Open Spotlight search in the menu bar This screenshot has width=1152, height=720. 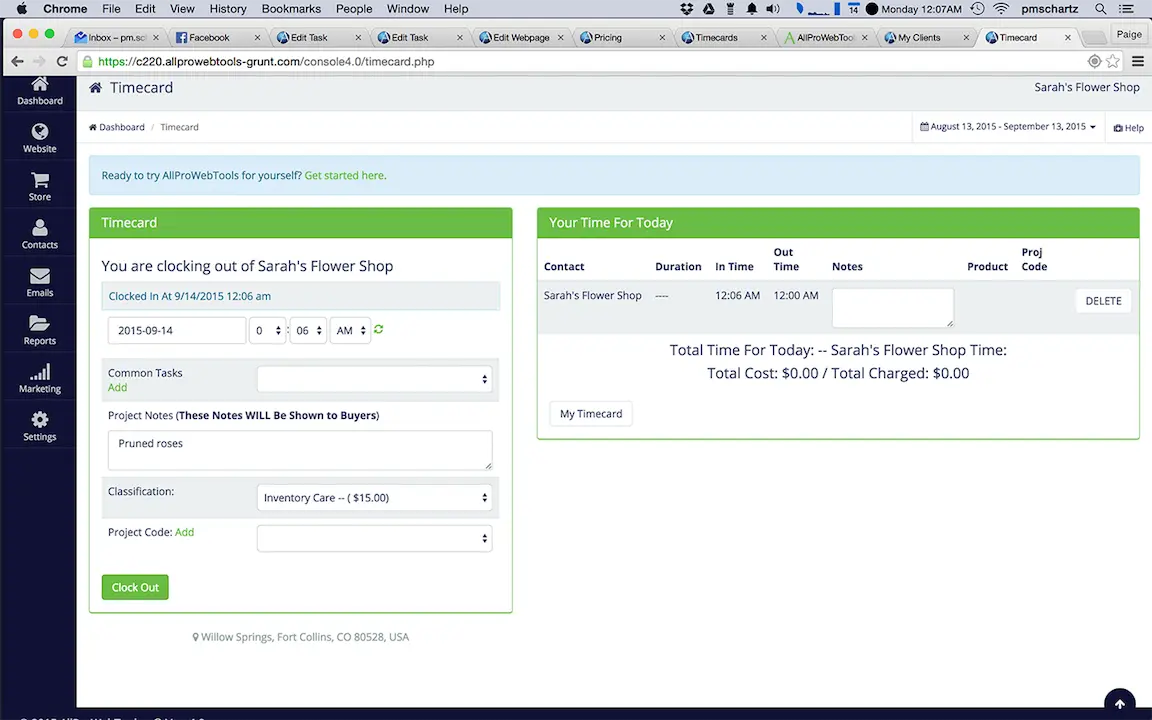coord(1100,9)
